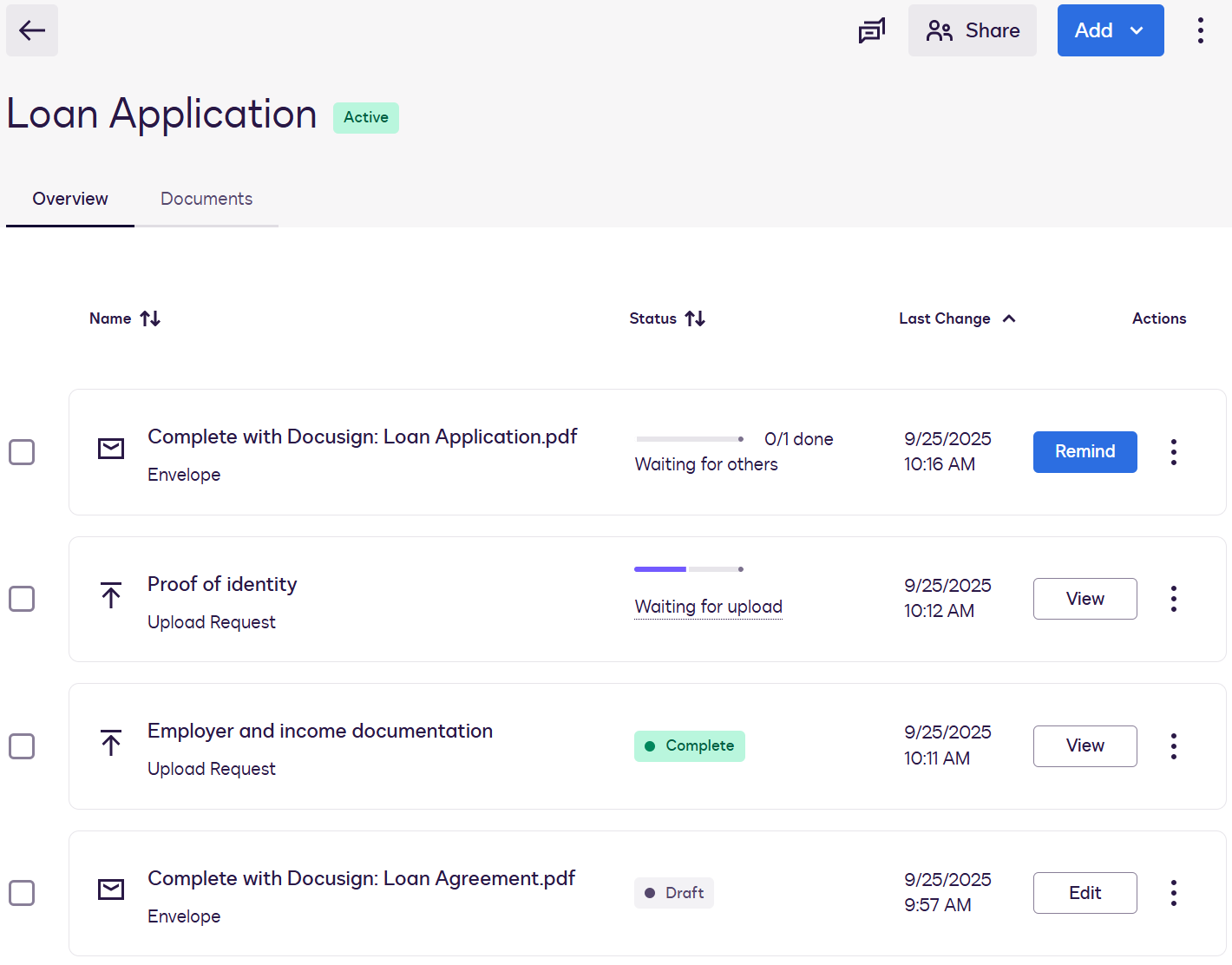Screen dimensions: 1232x965
Task: Check the Loan Application.pdf envelope row
Action: (22, 451)
